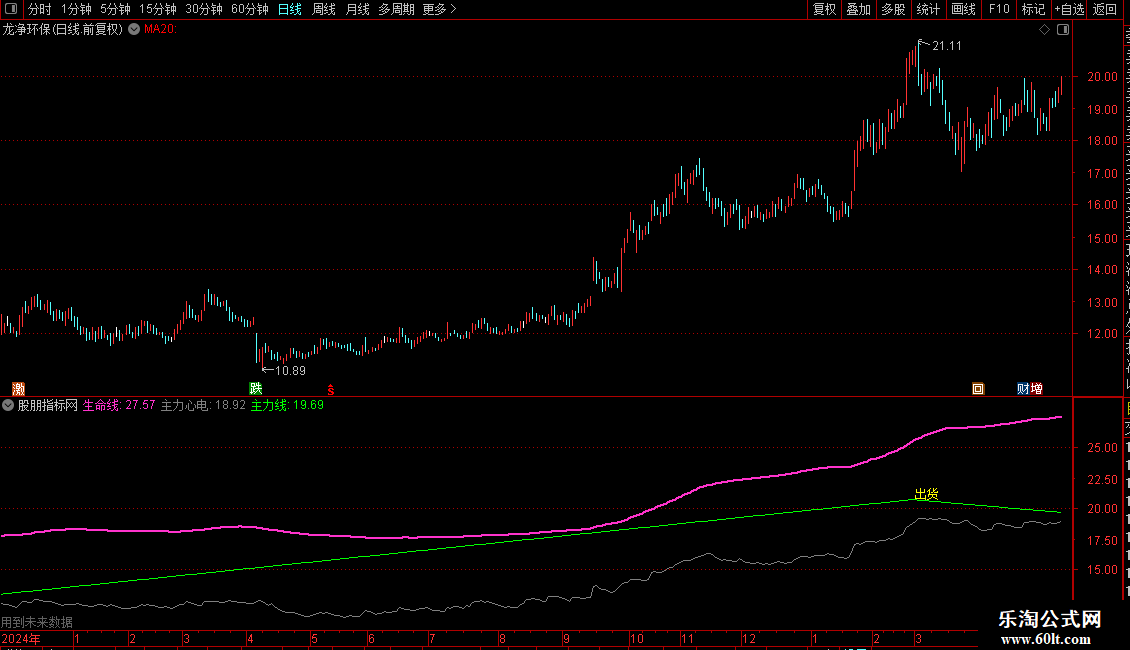Click the 回 buyback marker icon
This screenshot has height=650, width=1130.
click(x=978, y=389)
